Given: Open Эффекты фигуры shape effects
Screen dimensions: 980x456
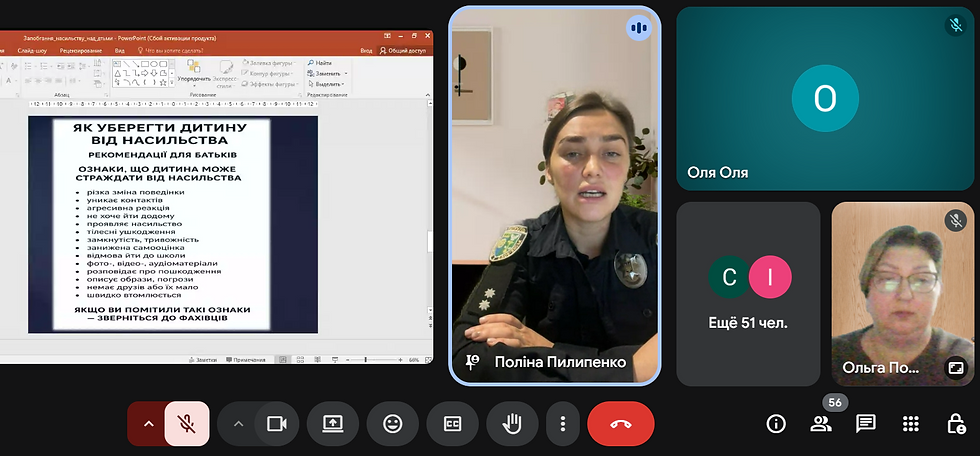Looking at the screenshot, I should tap(270, 84).
